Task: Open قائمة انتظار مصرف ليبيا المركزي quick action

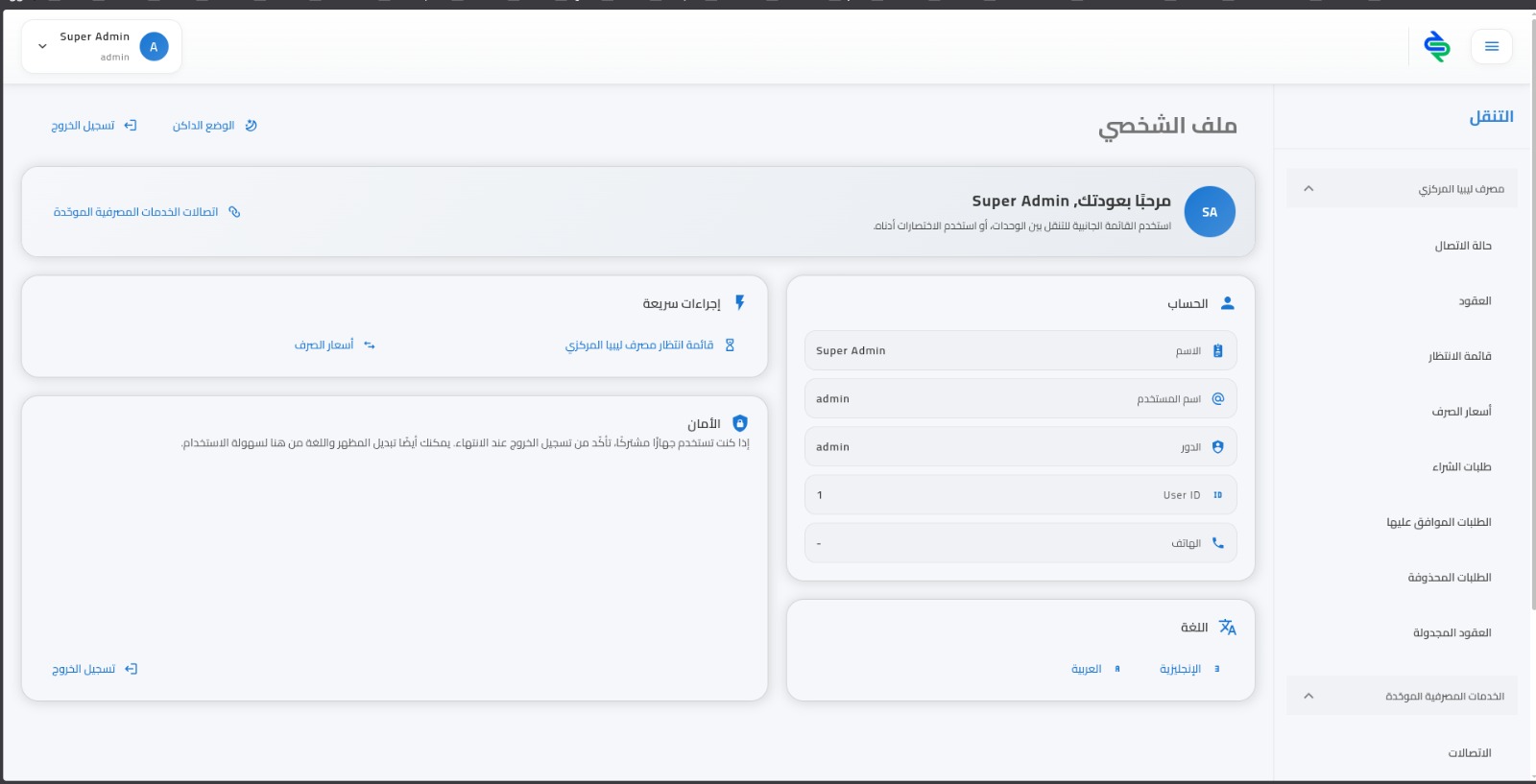Action: [649, 345]
